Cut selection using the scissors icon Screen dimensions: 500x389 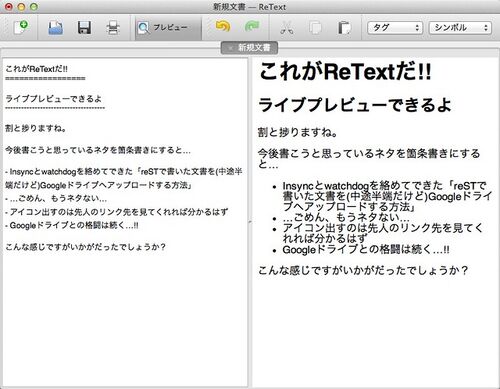click(287, 28)
